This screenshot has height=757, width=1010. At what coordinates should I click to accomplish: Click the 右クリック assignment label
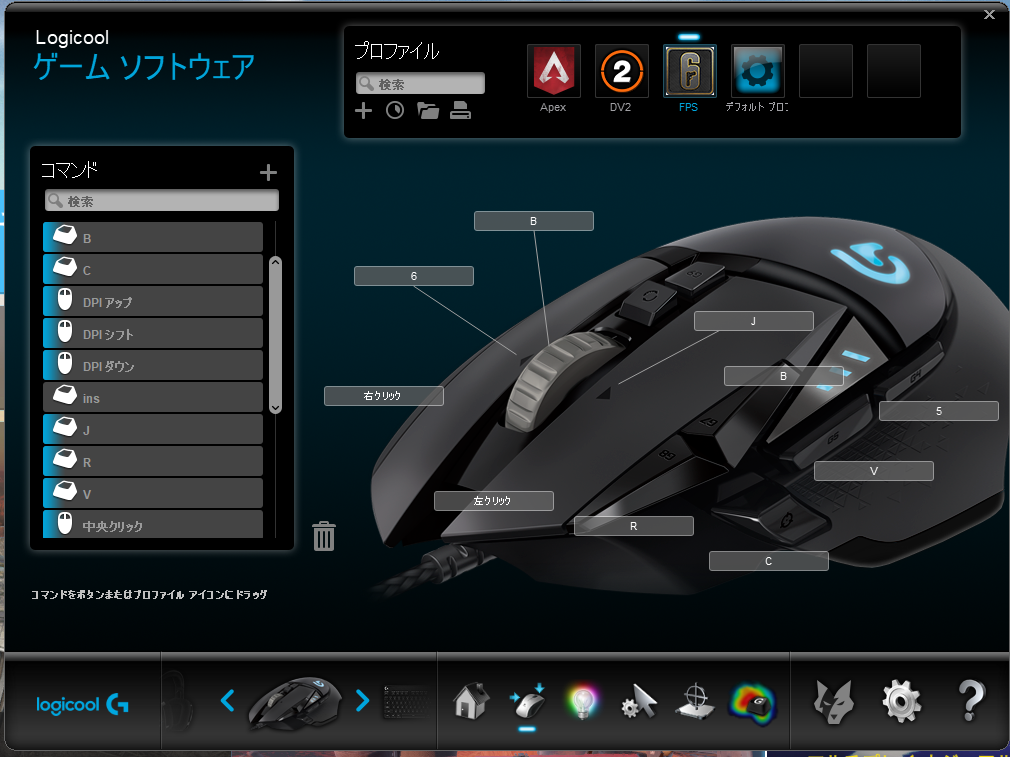(383, 396)
